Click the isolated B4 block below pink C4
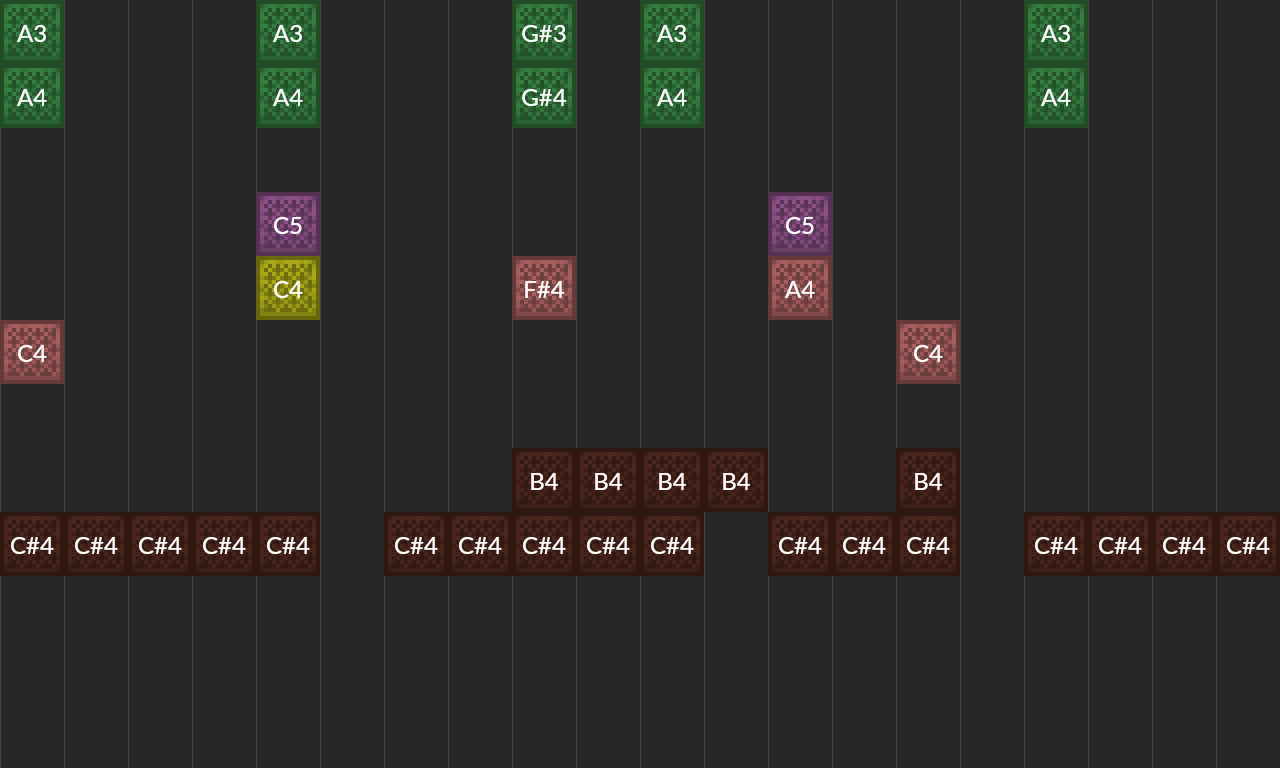Viewport: 1280px width, 768px height. coord(928,480)
